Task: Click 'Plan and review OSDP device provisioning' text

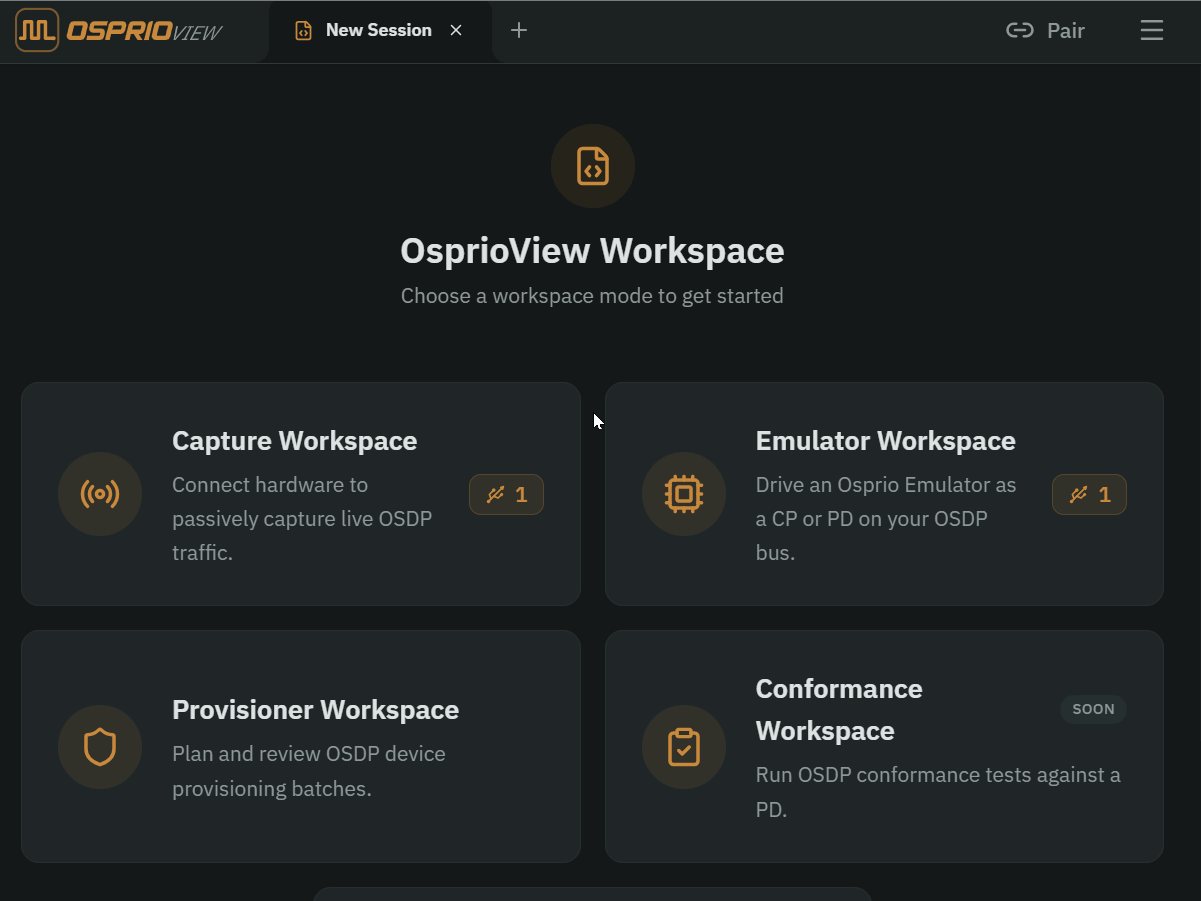Action: pos(309,771)
